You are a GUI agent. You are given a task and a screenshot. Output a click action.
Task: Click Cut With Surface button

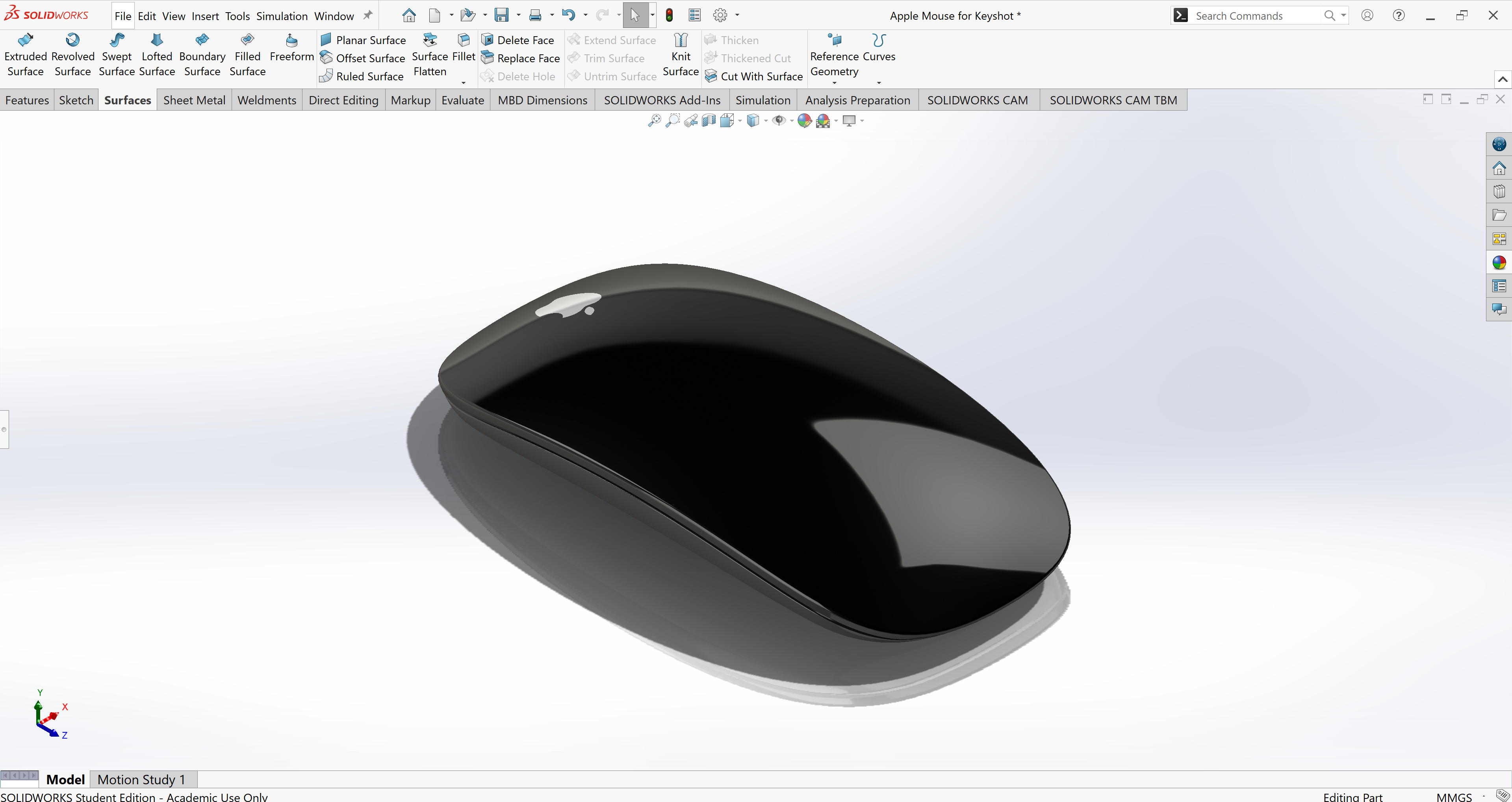pyautogui.click(x=754, y=76)
